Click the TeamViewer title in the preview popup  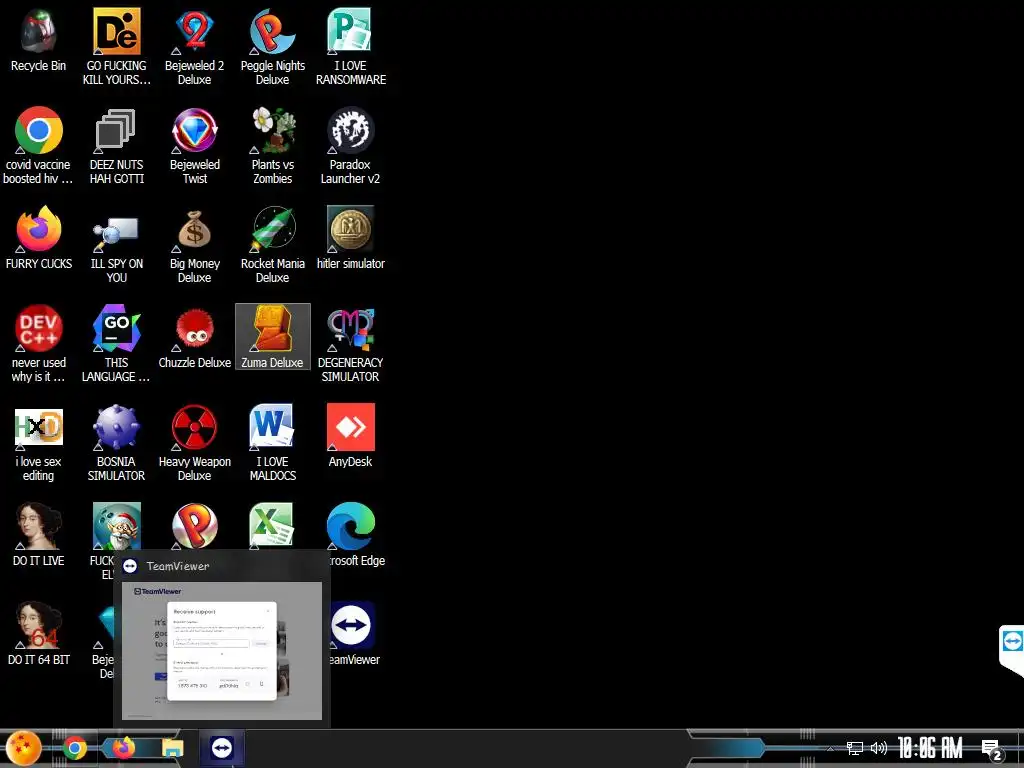pos(178,566)
